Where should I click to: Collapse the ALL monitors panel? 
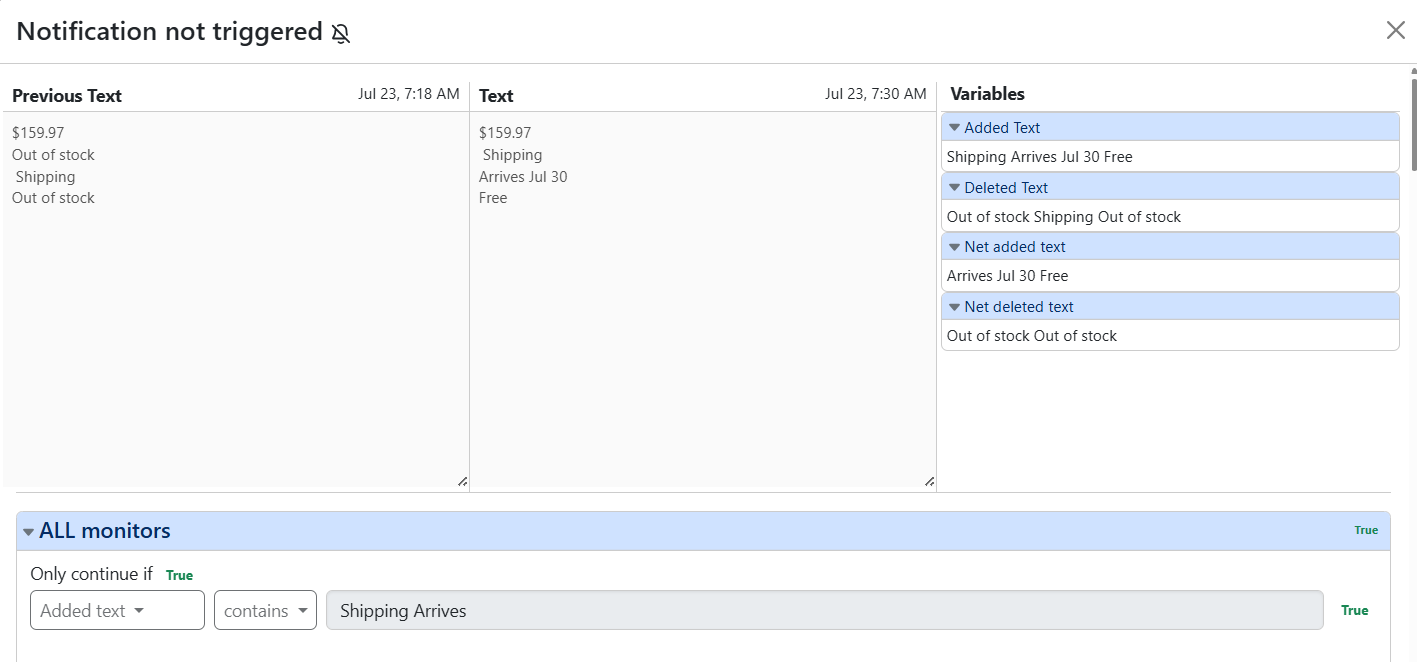click(x=703, y=531)
